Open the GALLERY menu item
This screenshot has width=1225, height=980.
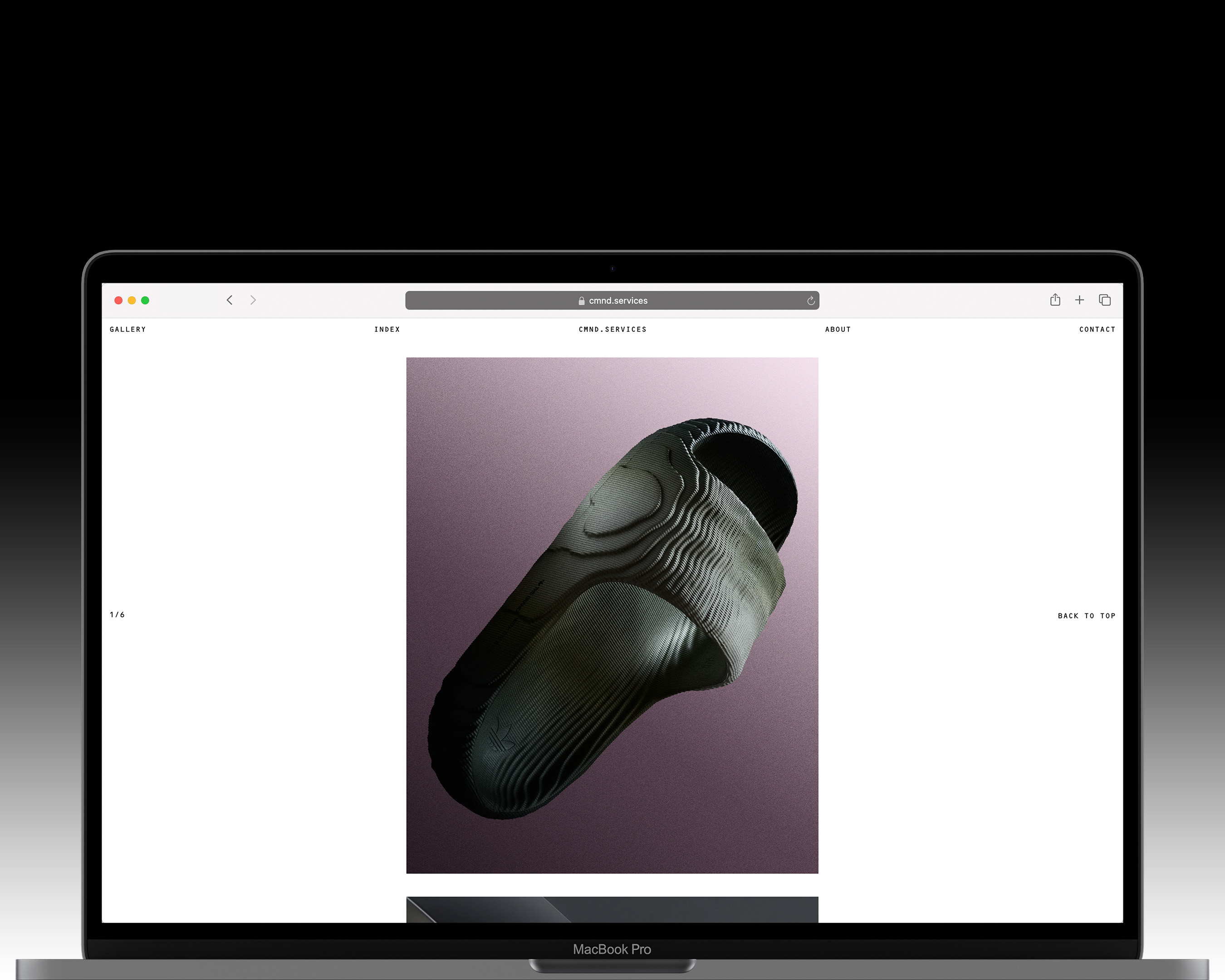click(128, 329)
